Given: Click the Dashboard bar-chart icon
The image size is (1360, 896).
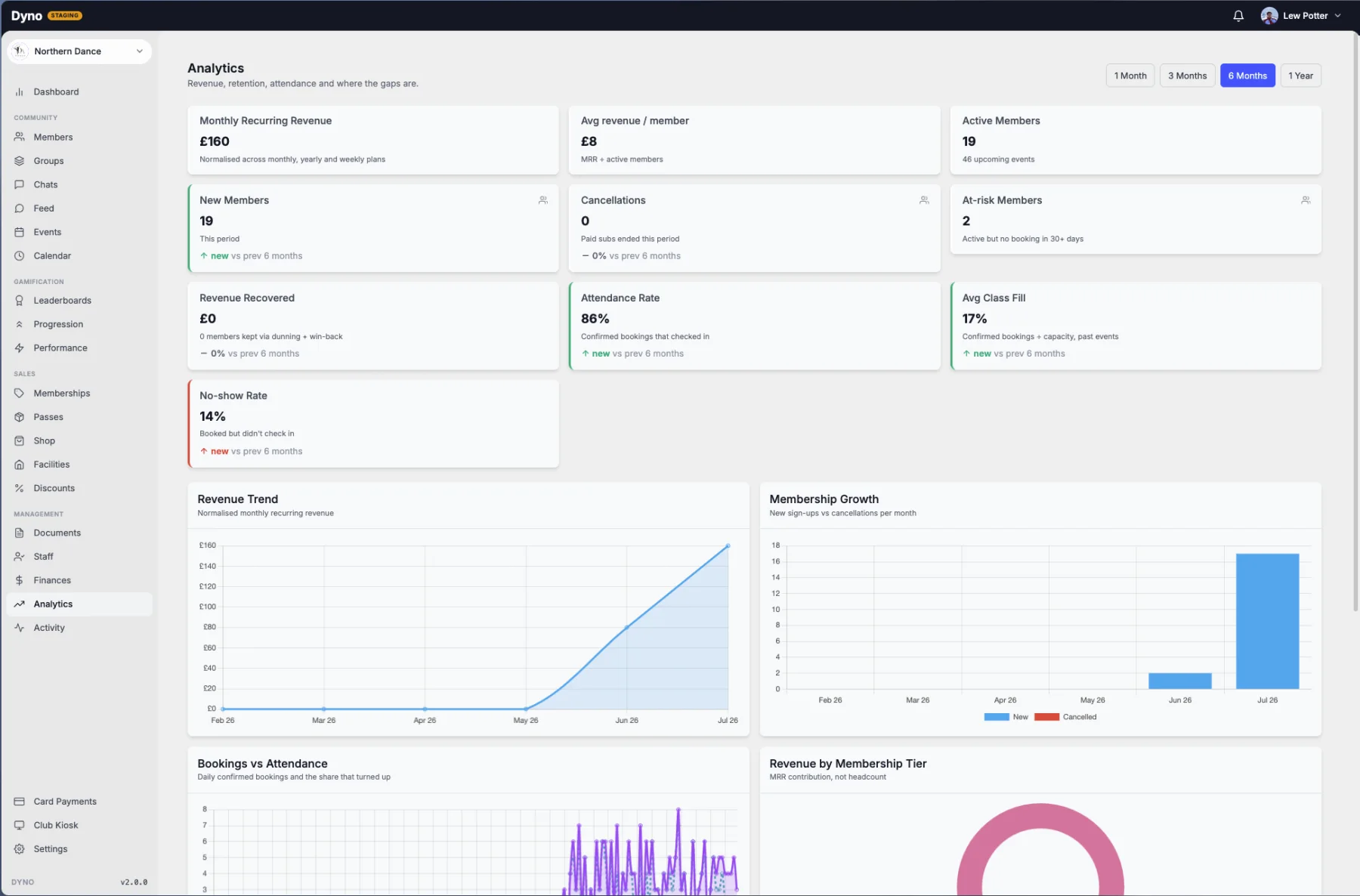Looking at the screenshot, I should coord(20,92).
